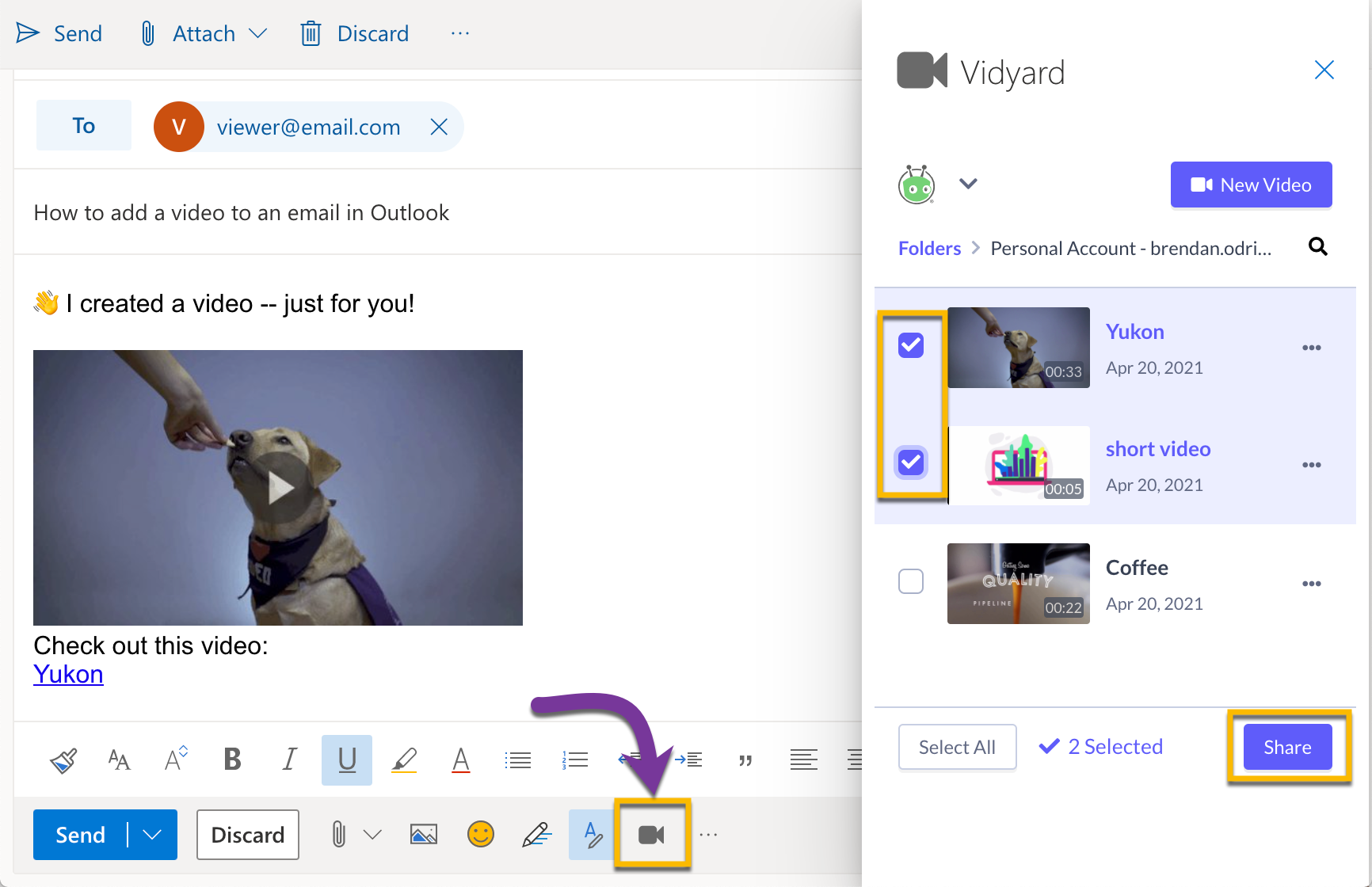Open more options for short video
This screenshot has width=1372, height=887.
1311,465
